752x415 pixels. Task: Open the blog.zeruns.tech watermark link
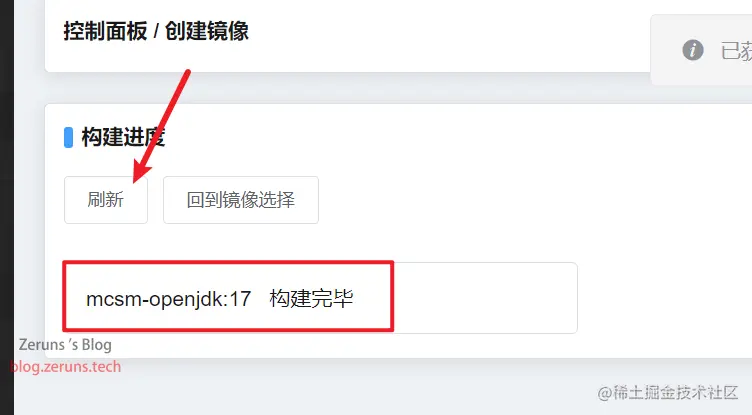coord(66,367)
